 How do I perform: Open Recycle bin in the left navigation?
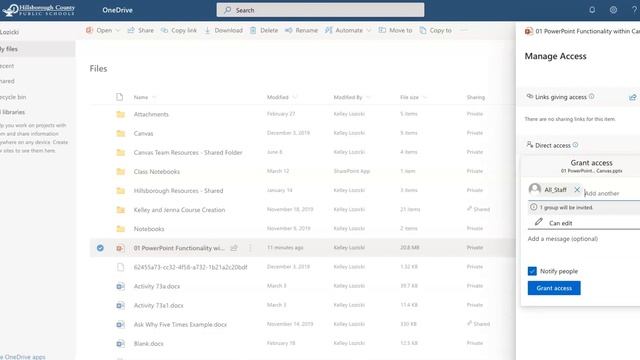click(13, 97)
